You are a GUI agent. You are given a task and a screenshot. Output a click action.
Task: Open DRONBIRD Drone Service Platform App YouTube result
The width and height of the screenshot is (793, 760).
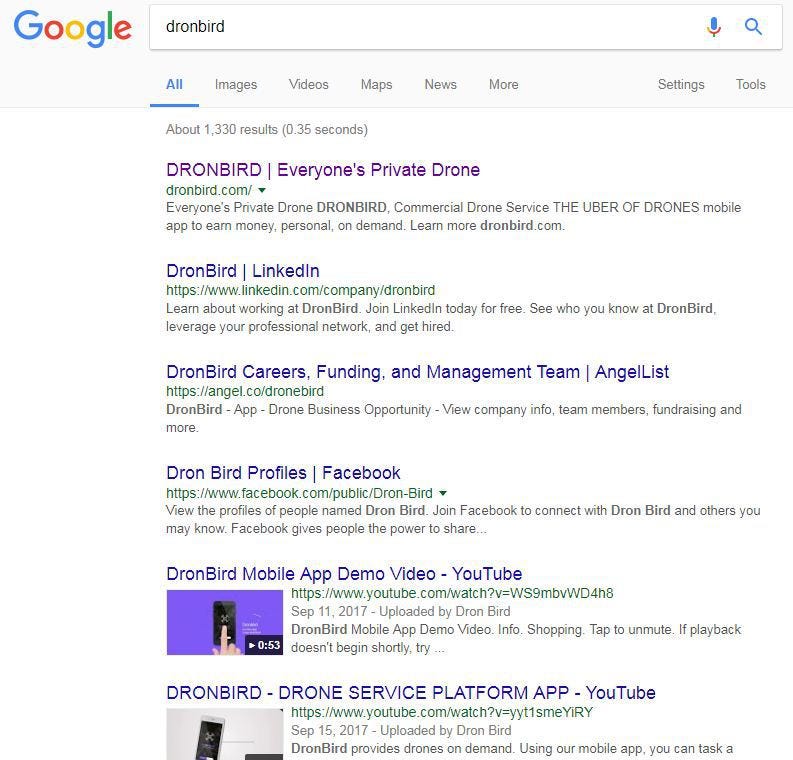[411, 693]
